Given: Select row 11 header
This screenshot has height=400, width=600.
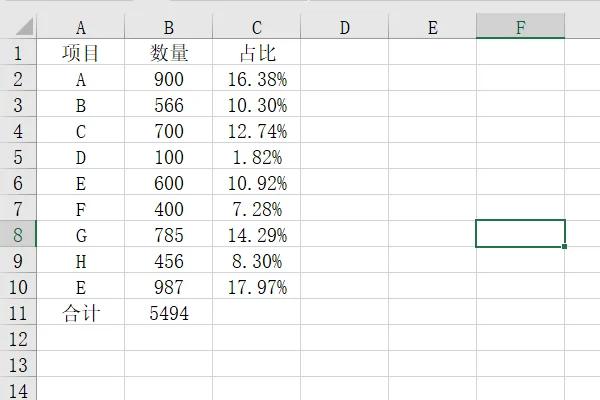Looking at the screenshot, I should click(18, 312).
